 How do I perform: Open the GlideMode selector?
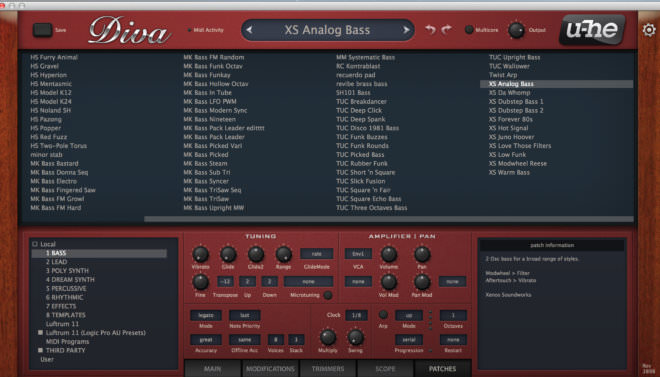point(317,254)
